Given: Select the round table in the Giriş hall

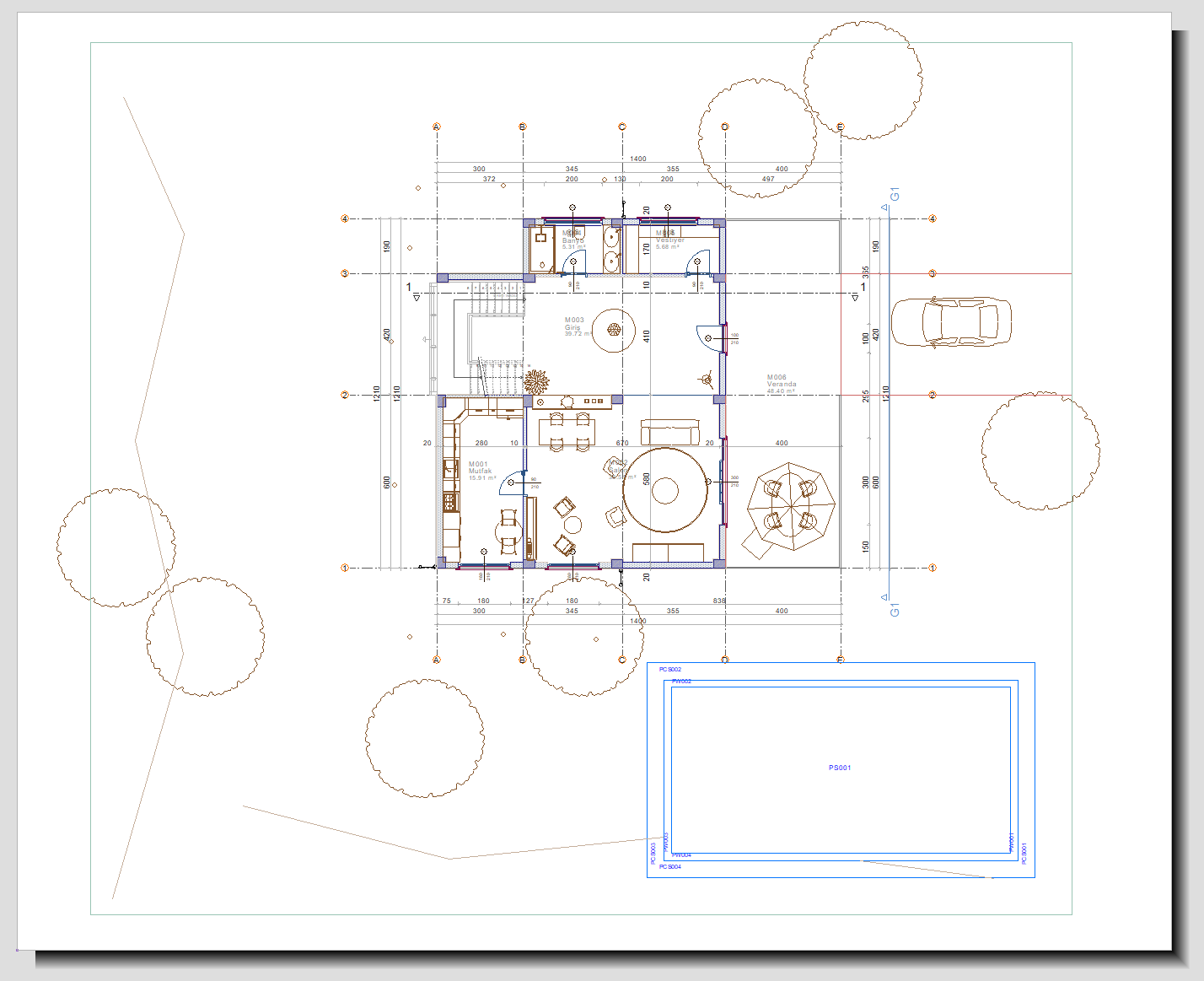Looking at the screenshot, I should tap(614, 330).
